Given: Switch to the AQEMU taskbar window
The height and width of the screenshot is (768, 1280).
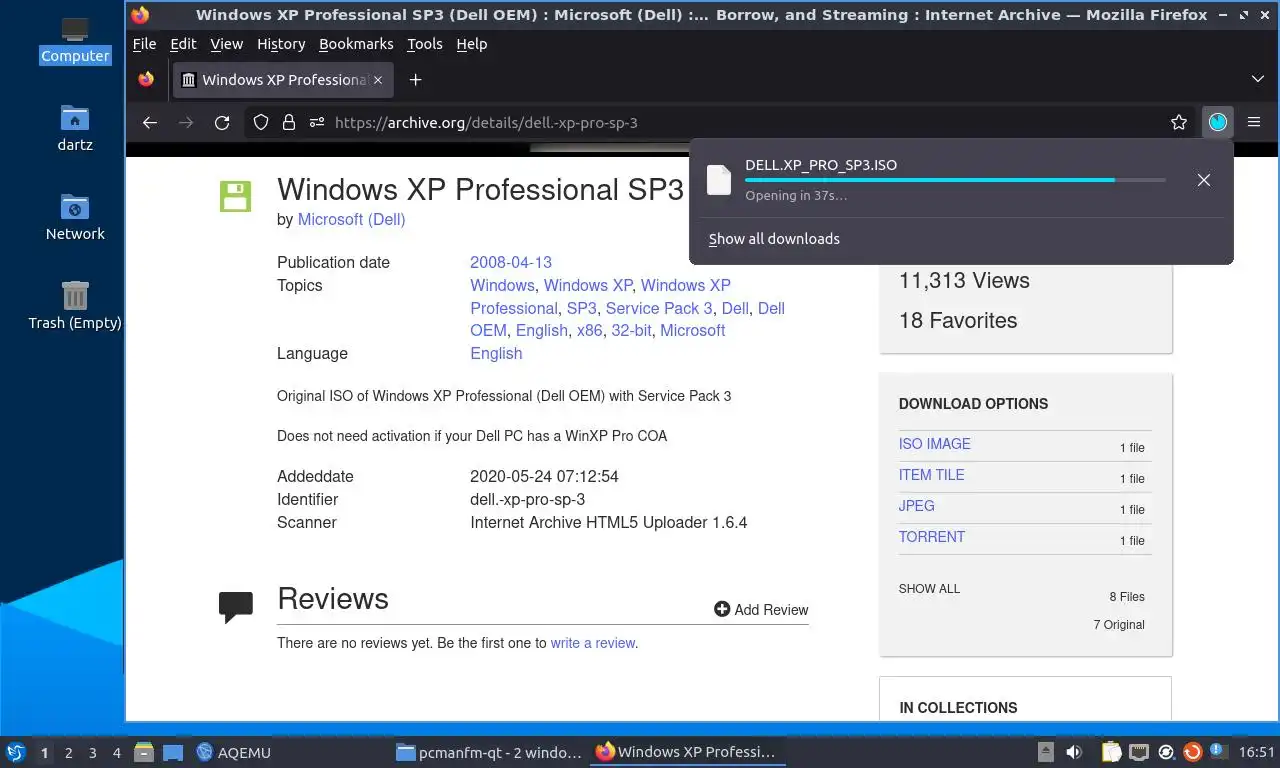Looking at the screenshot, I should (235, 752).
